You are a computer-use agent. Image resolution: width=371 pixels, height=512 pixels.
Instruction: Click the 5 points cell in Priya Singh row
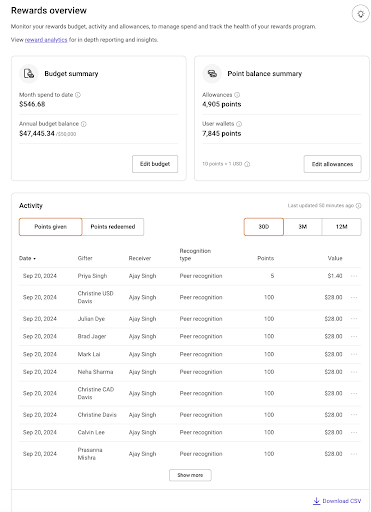(272, 276)
